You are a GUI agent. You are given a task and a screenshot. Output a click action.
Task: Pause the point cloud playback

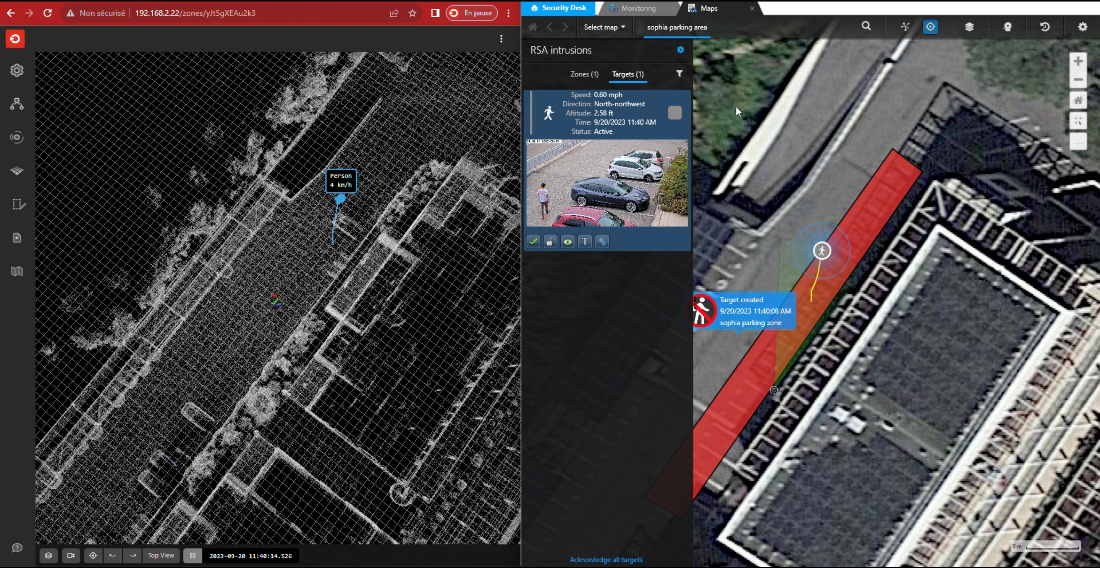coord(192,555)
